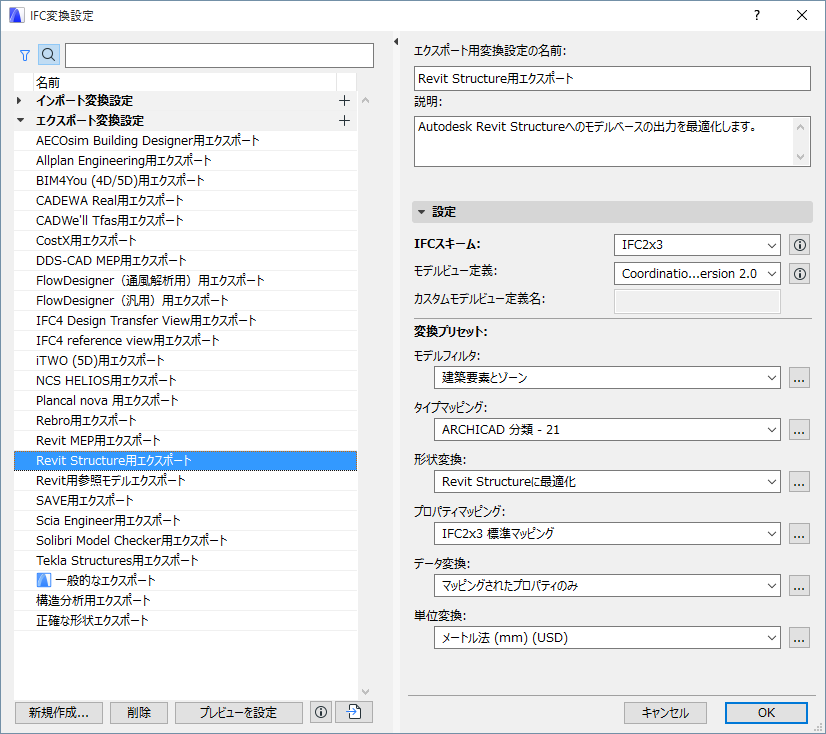Click info icon beside プレビューを設定

pos(321,712)
